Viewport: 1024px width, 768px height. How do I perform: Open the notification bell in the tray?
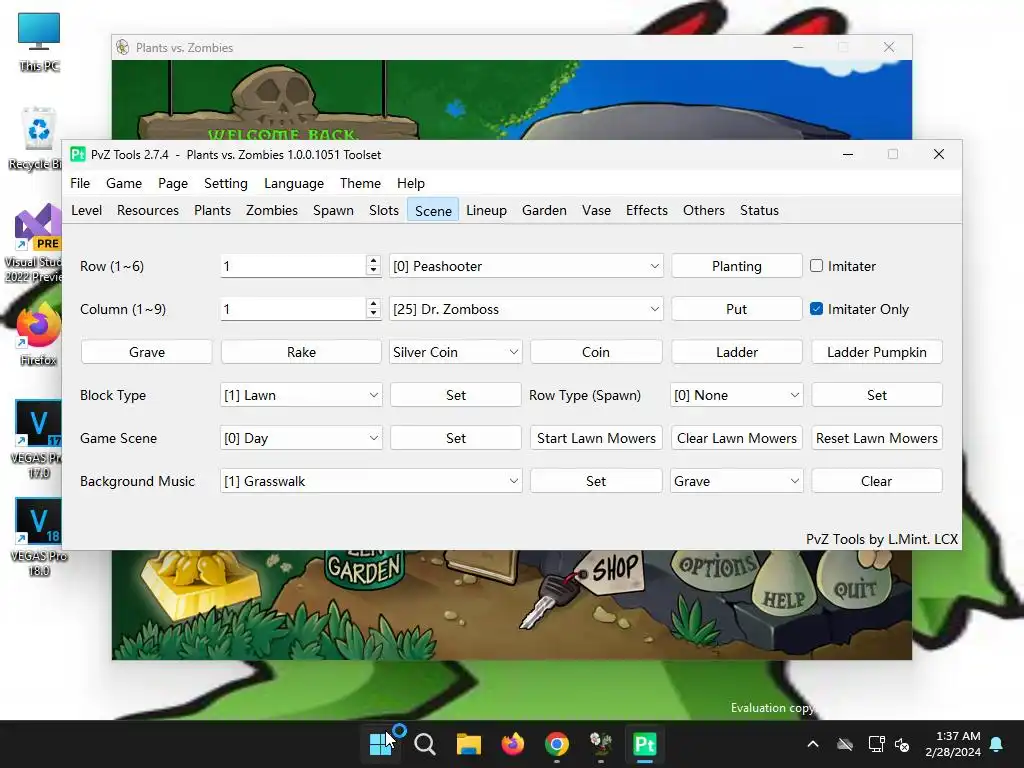(x=997, y=744)
